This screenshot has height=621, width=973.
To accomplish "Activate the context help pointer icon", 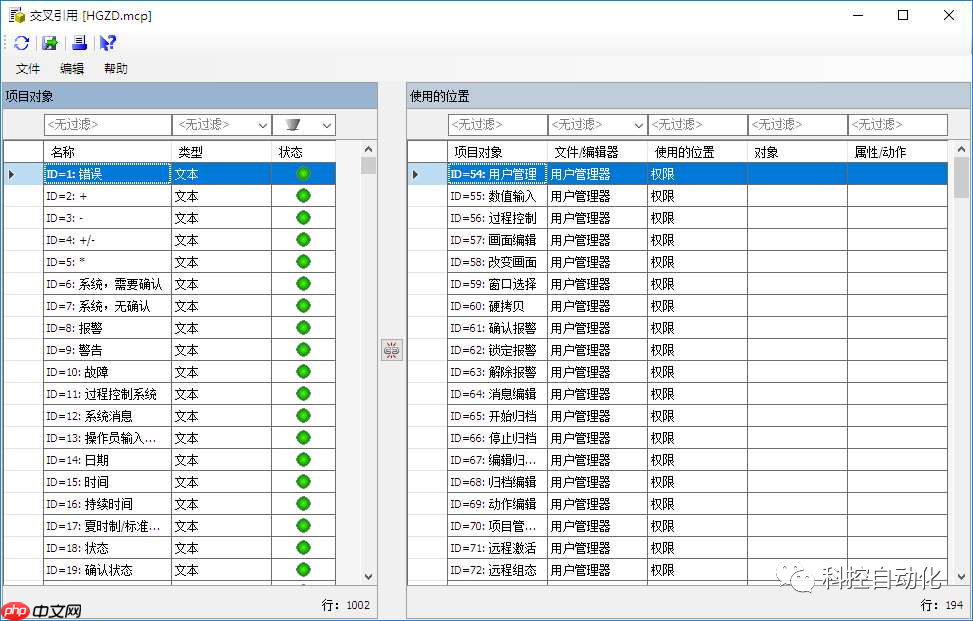I will click(x=107, y=42).
